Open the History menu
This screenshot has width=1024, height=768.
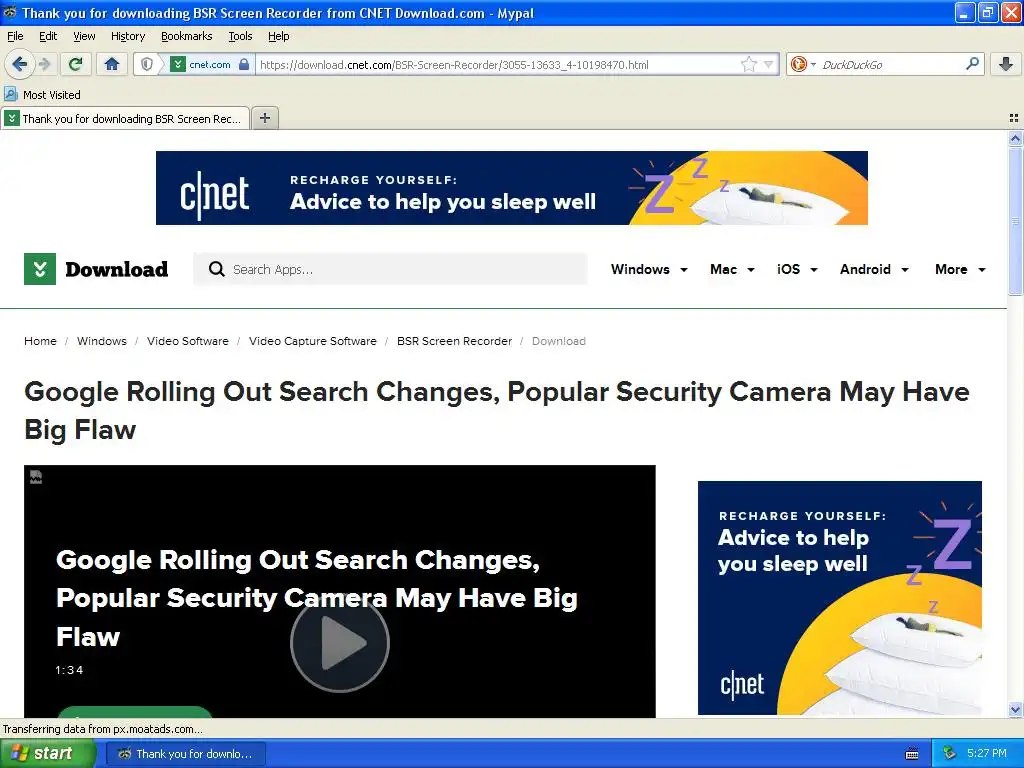click(x=128, y=36)
